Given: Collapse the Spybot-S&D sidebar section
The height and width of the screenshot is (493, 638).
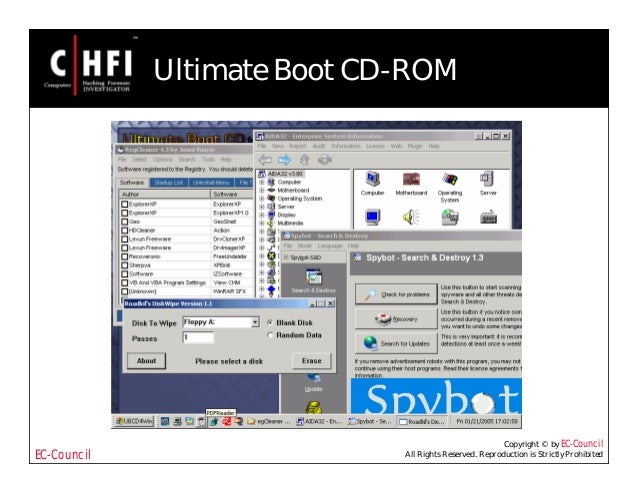Looking at the screenshot, I should pos(286,257).
